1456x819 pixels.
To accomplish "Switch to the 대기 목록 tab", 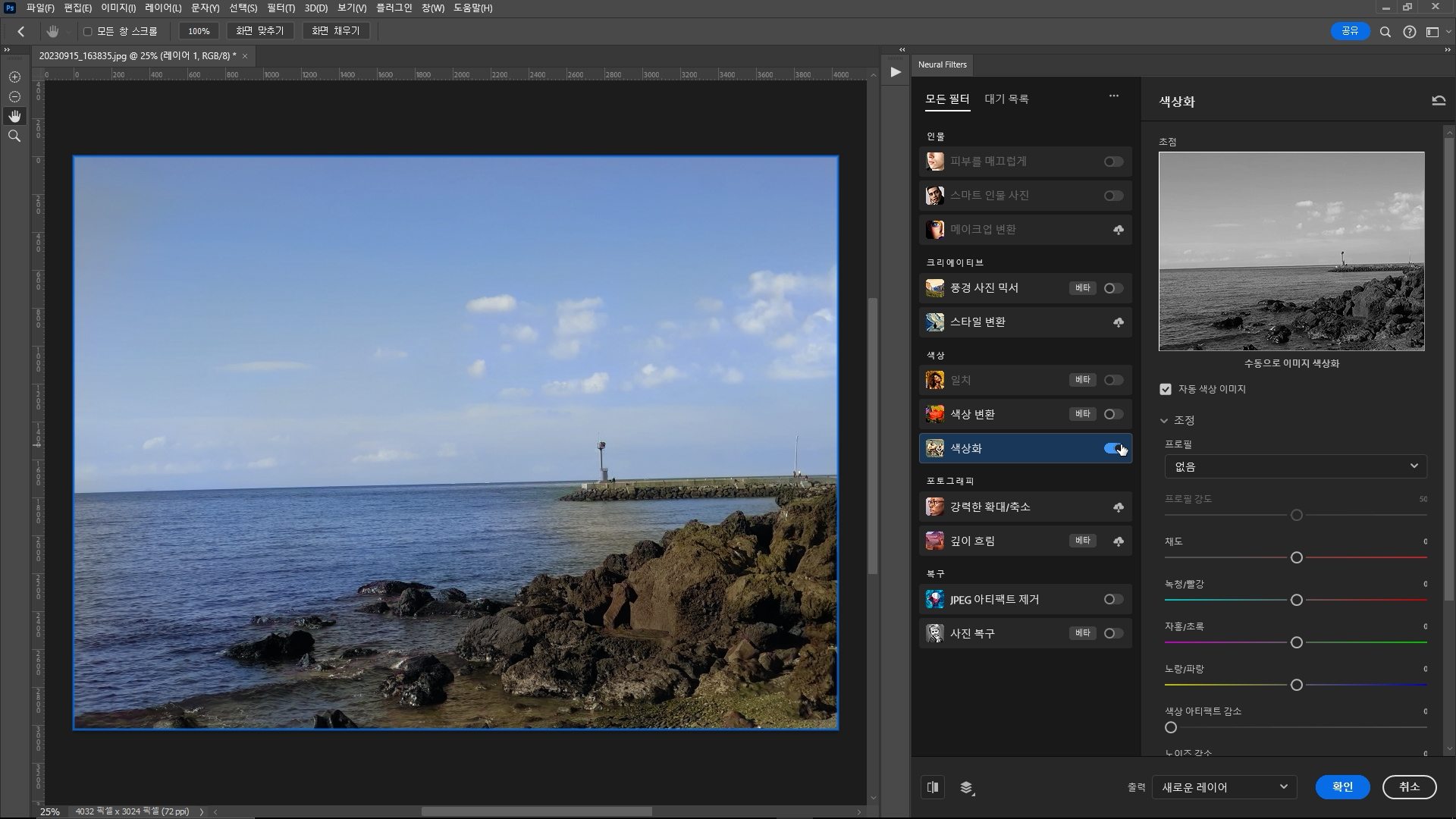I will point(1006,99).
